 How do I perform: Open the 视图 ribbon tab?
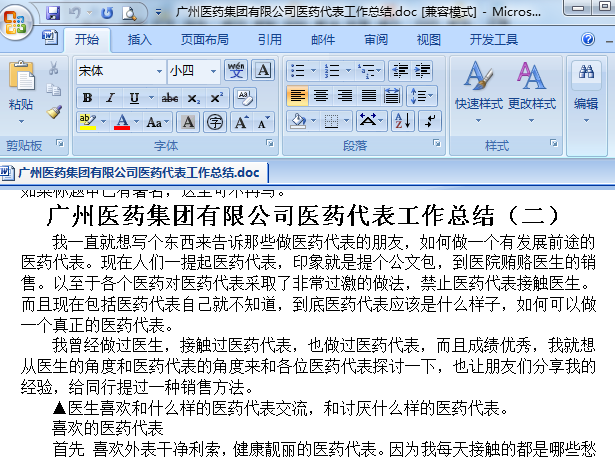(x=429, y=40)
